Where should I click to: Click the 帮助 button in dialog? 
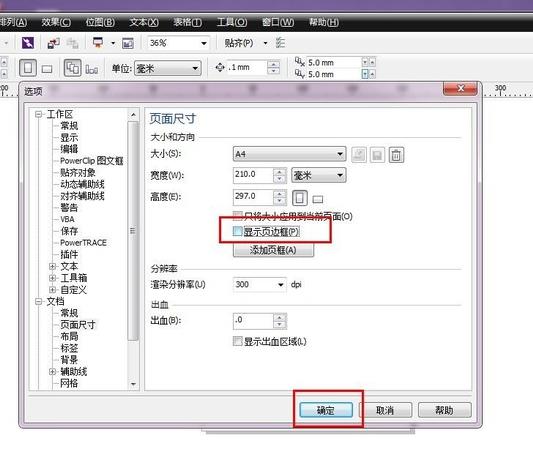point(445,410)
